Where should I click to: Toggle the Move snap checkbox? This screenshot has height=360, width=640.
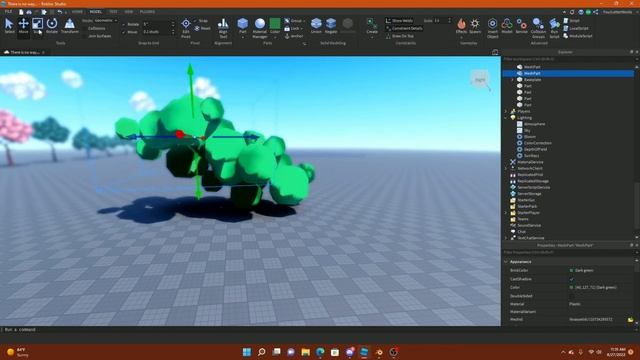(124, 32)
